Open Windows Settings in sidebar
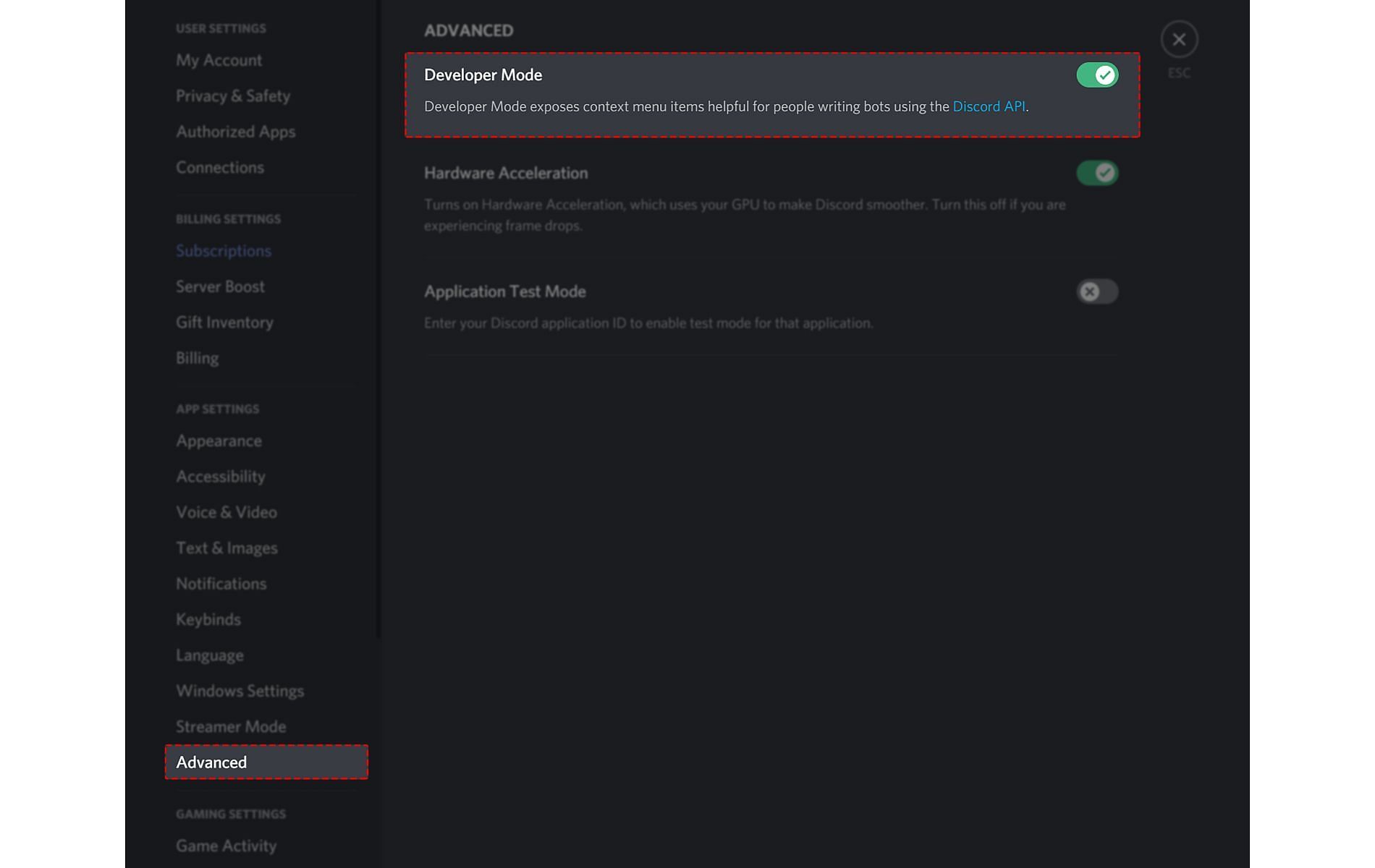Screen dimensions: 1375x868 tap(240, 691)
